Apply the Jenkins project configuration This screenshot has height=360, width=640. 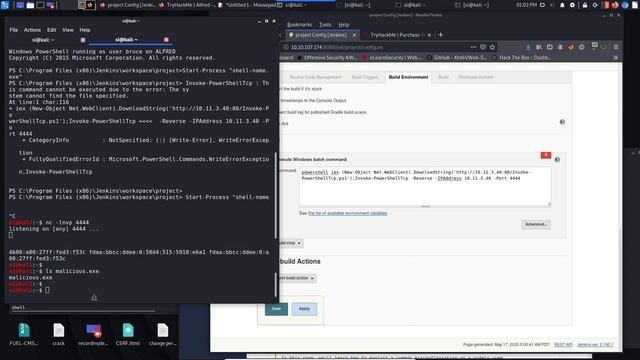[304, 309]
